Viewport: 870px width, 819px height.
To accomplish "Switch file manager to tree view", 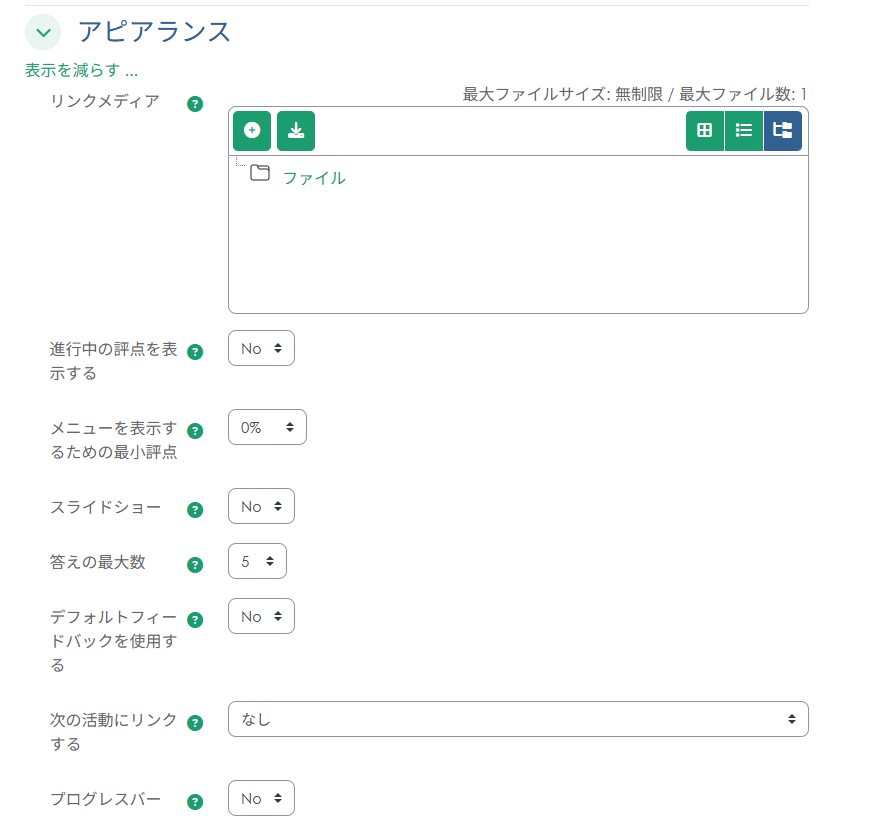I will pos(784,130).
